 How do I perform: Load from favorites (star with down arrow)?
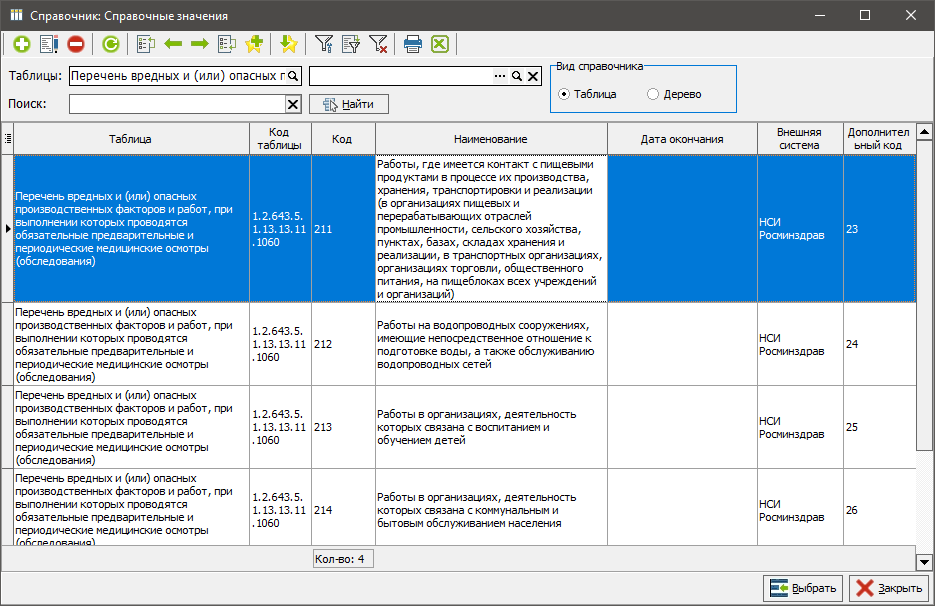[289, 44]
